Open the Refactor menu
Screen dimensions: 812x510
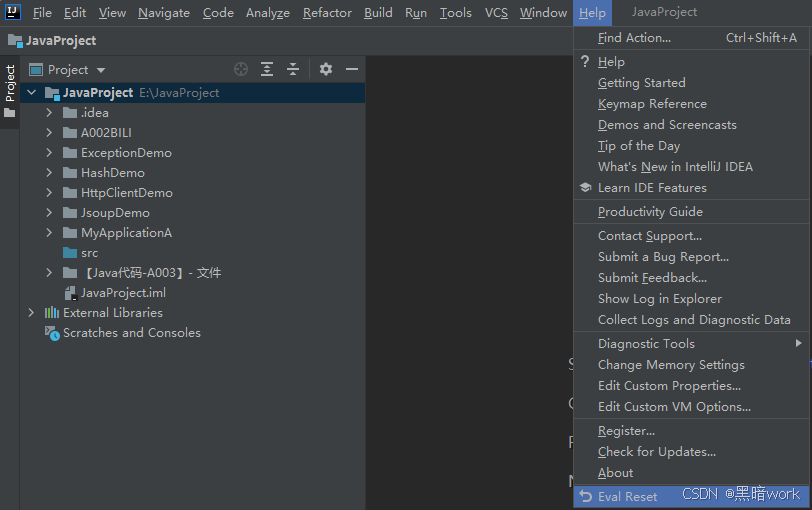(x=327, y=12)
